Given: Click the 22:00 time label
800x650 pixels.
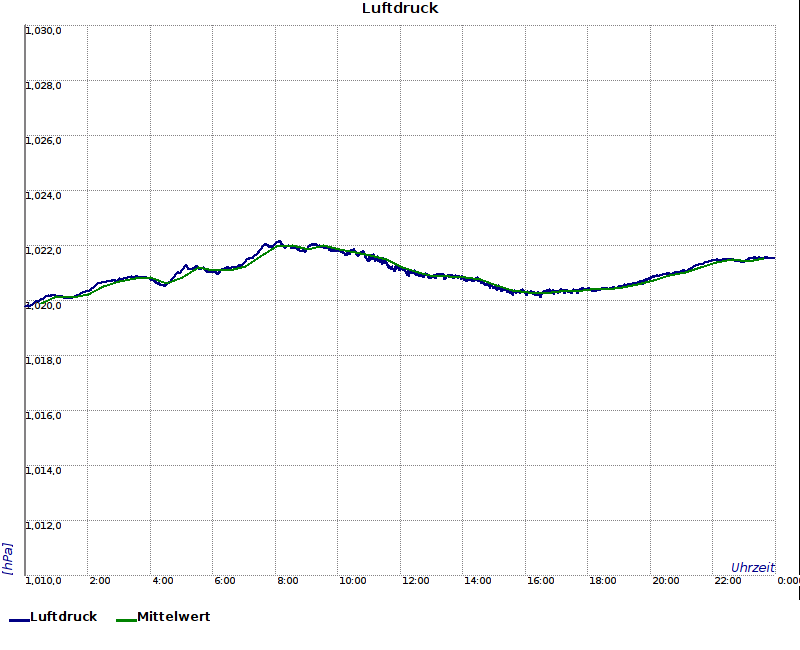Looking at the screenshot, I should pyautogui.click(x=728, y=581).
